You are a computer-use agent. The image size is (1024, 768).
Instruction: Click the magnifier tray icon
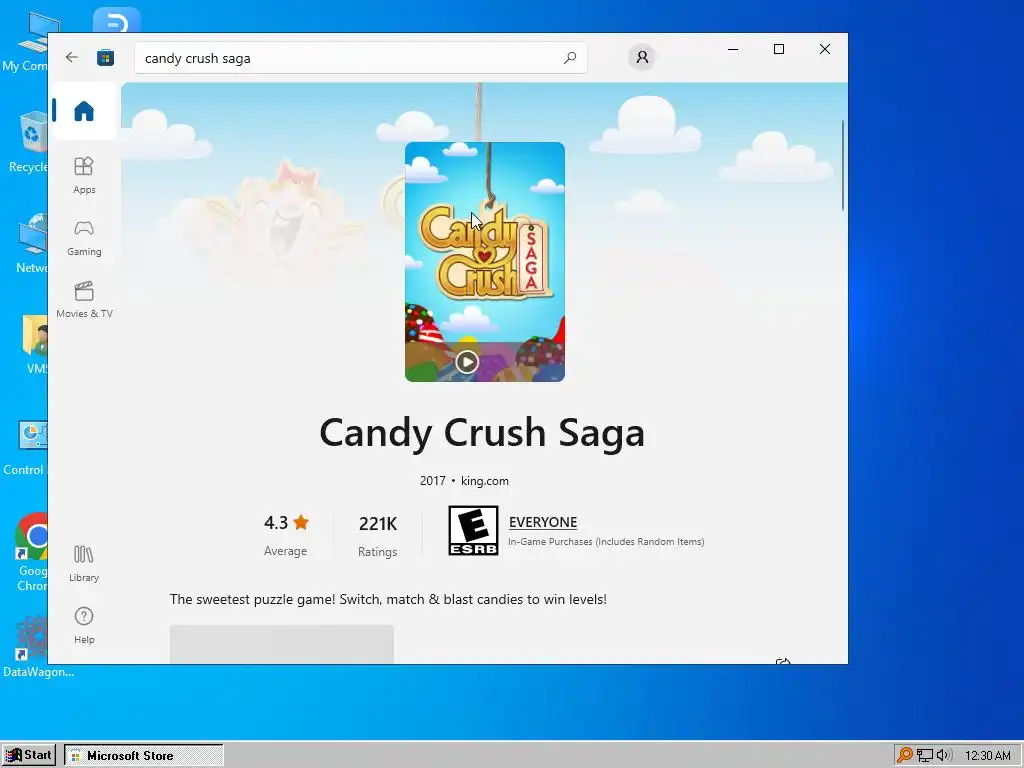pos(904,755)
